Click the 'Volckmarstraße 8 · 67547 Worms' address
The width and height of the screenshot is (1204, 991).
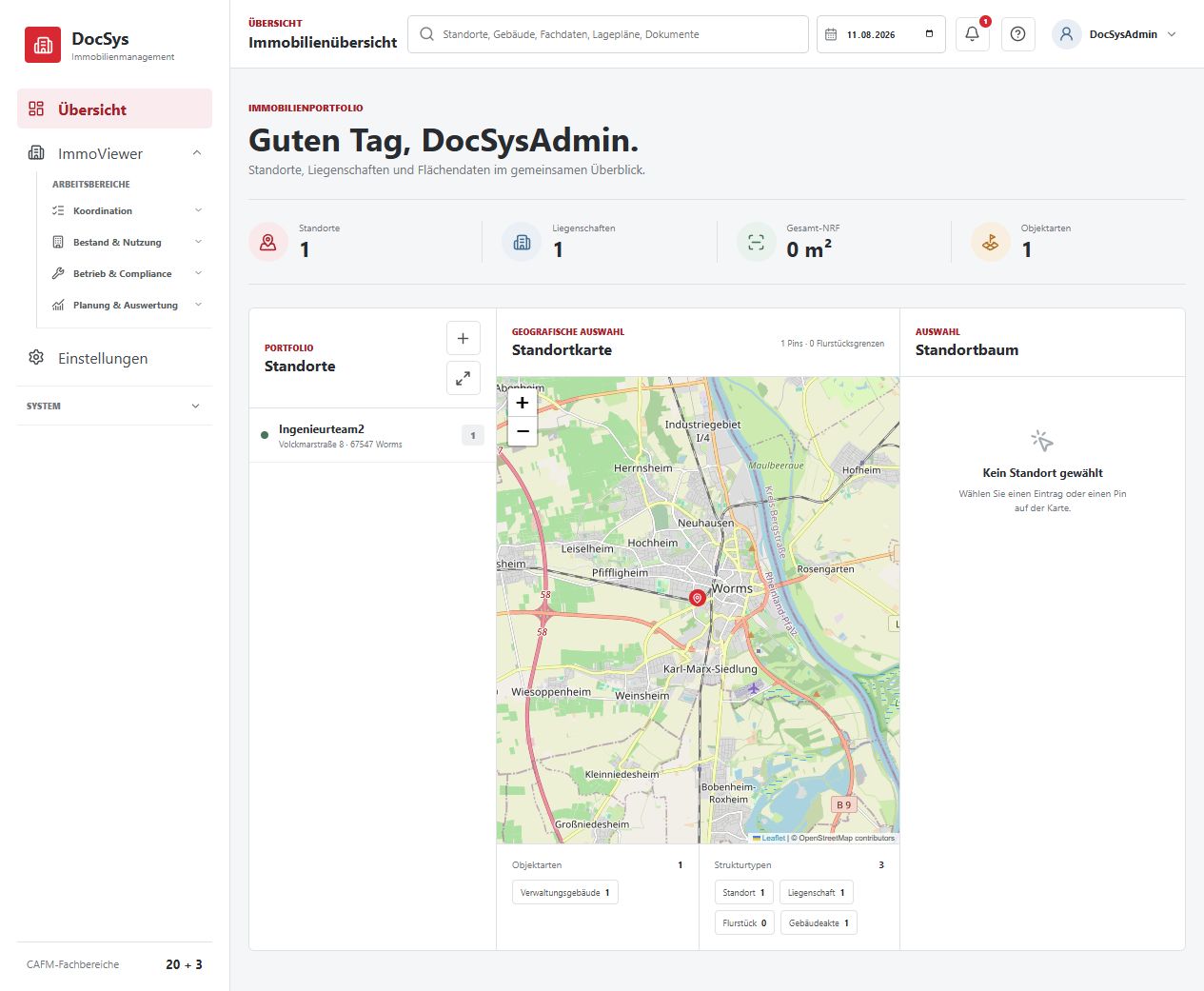coord(340,445)
